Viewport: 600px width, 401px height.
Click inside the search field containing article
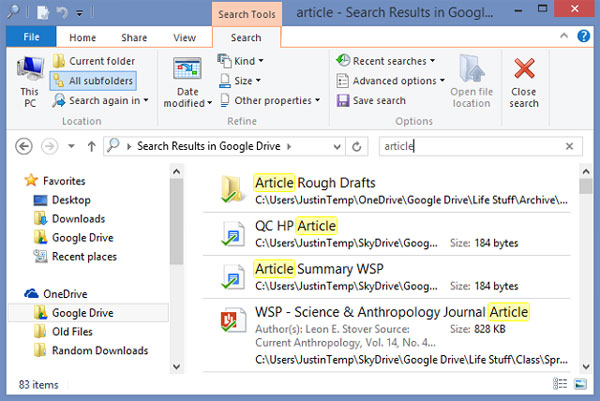[x=470, y=147]
